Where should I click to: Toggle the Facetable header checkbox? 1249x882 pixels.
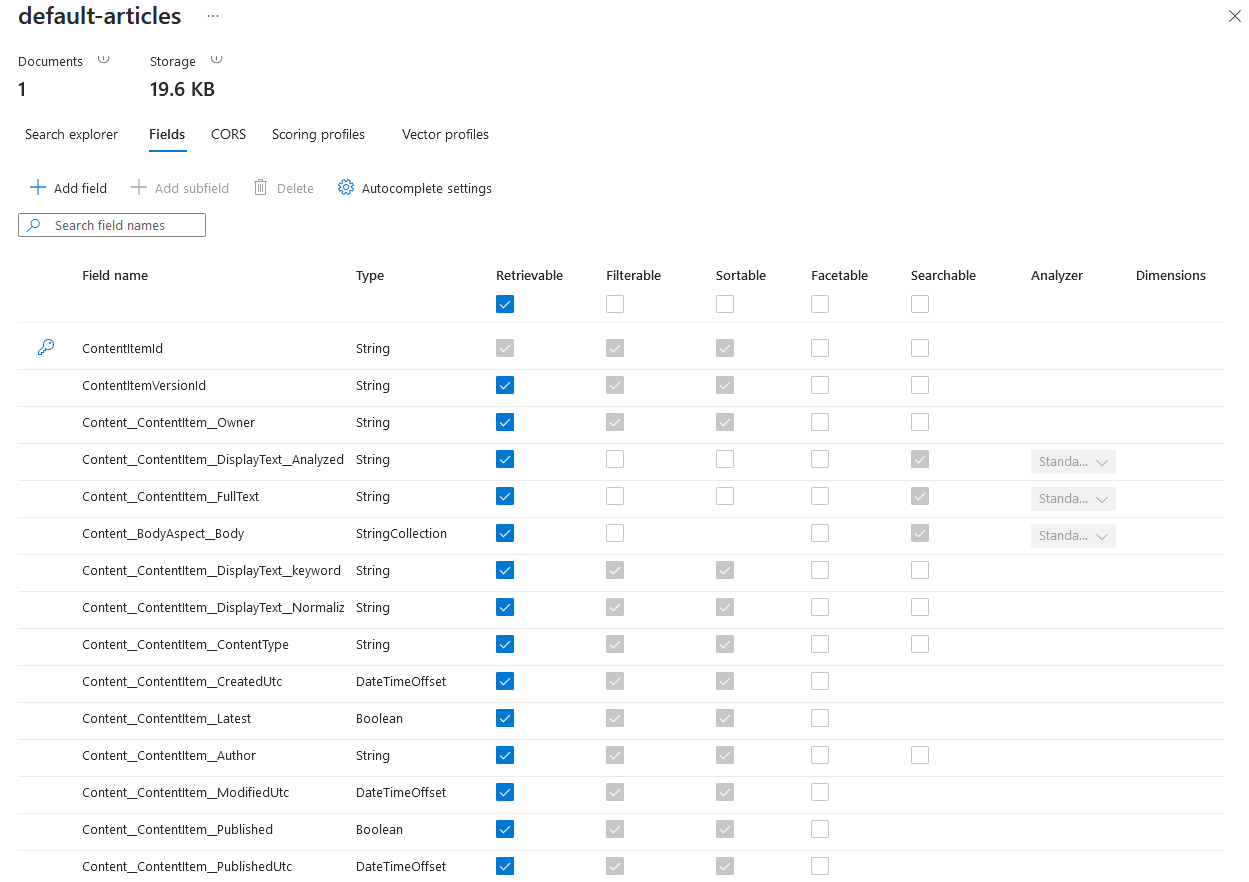point(820,304)
